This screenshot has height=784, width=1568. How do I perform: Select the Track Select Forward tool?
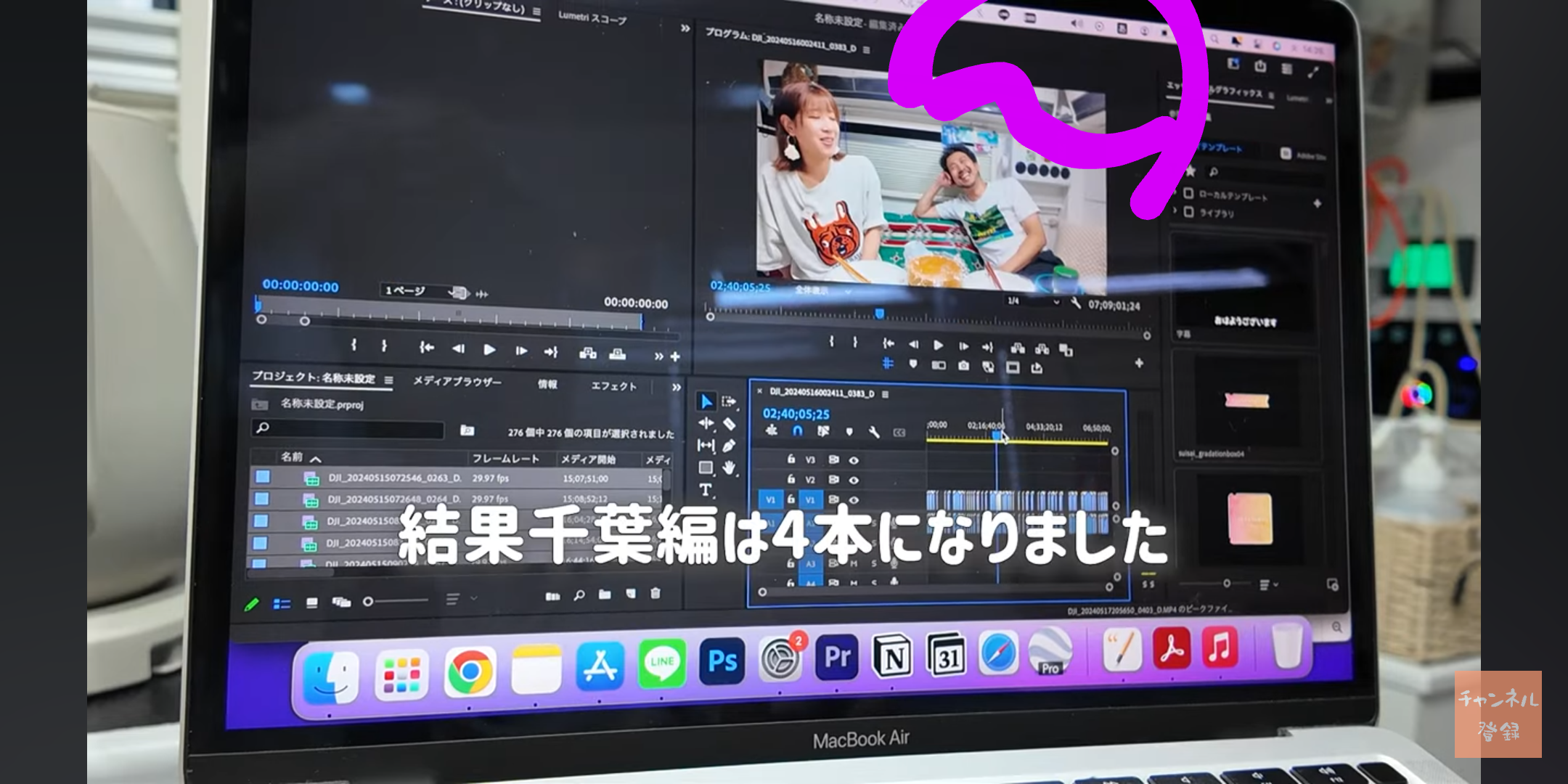pos(729,401)
